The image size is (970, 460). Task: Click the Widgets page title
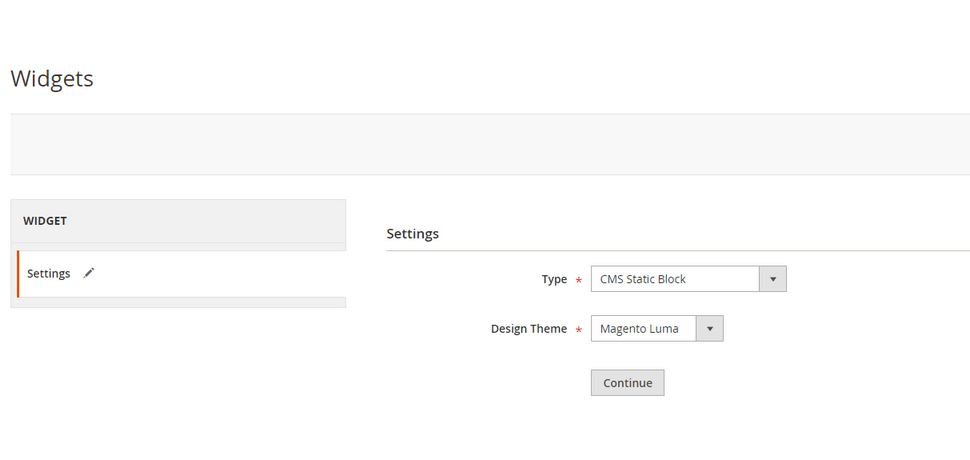(x=52, y=79)
